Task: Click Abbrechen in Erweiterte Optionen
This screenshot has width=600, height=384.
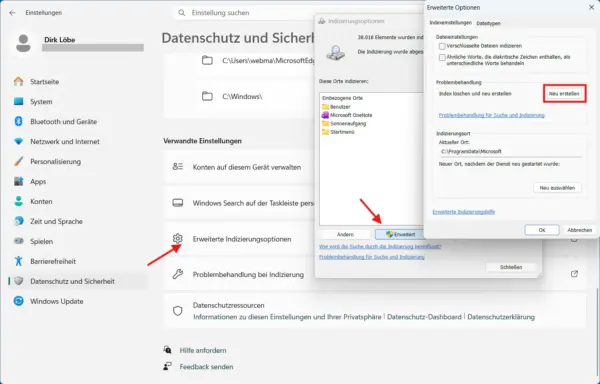Action: 580,230
